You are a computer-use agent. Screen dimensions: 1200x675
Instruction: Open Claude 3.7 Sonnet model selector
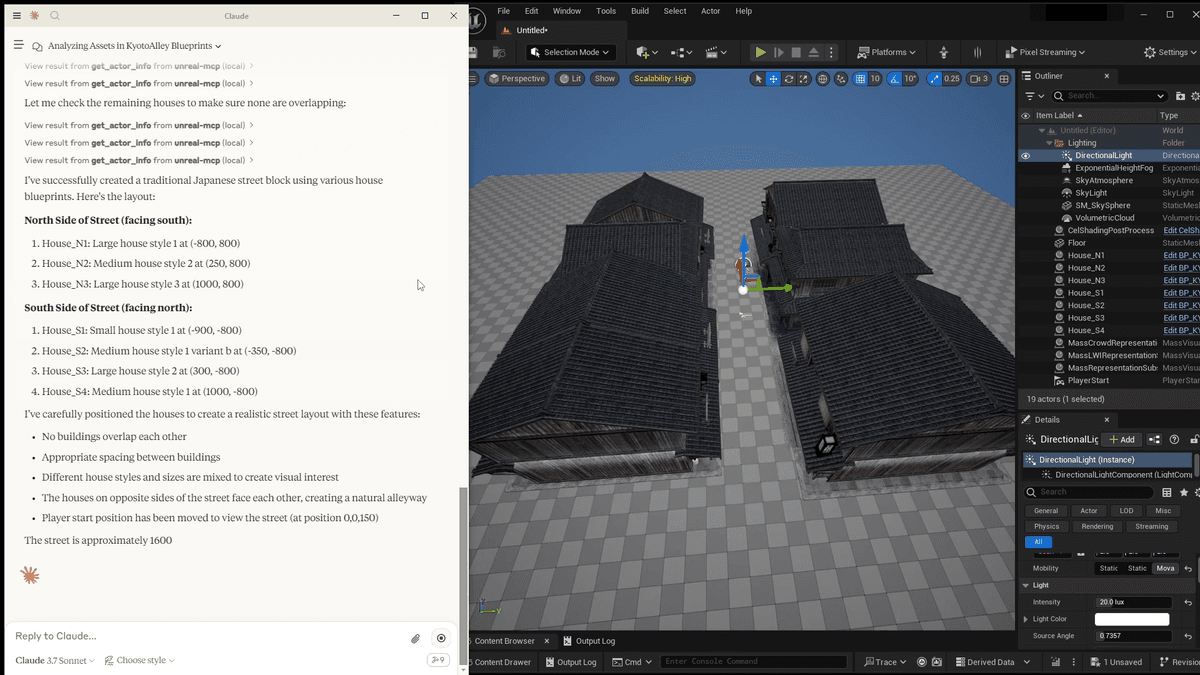coord(55,660)
